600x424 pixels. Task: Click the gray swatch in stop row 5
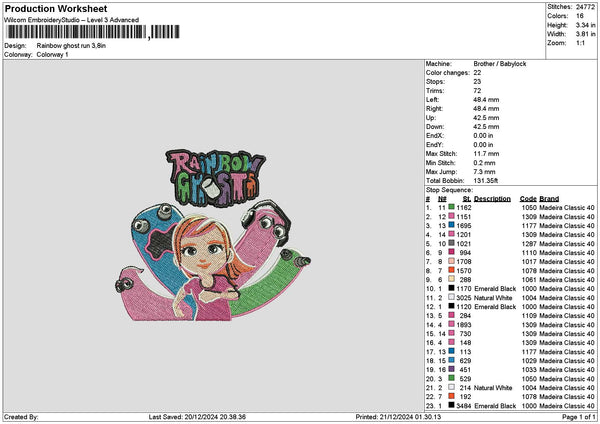pyautogui.click(x=452, y=243)
